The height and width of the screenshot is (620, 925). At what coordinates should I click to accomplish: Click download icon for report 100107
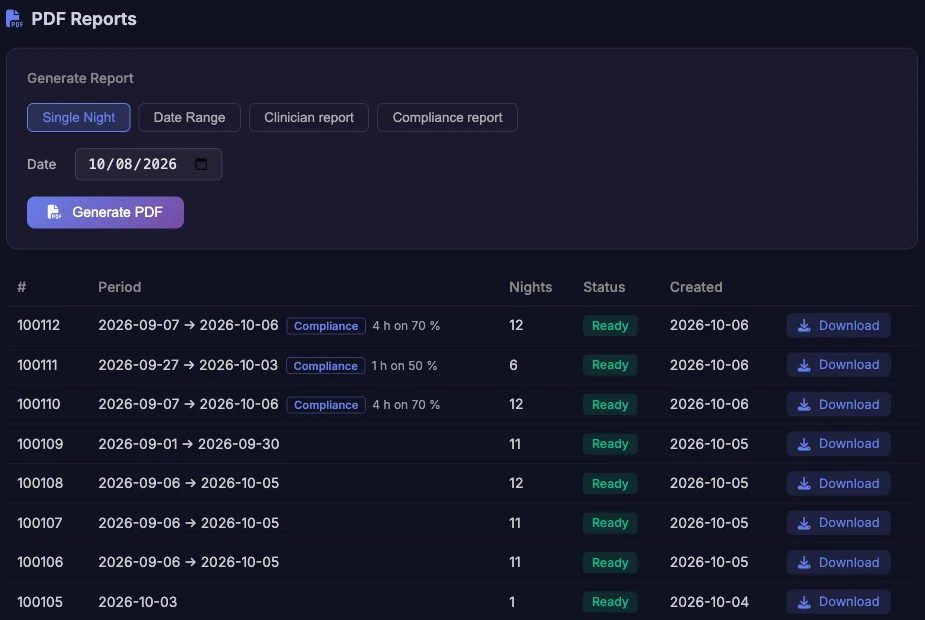click(804, 523)
